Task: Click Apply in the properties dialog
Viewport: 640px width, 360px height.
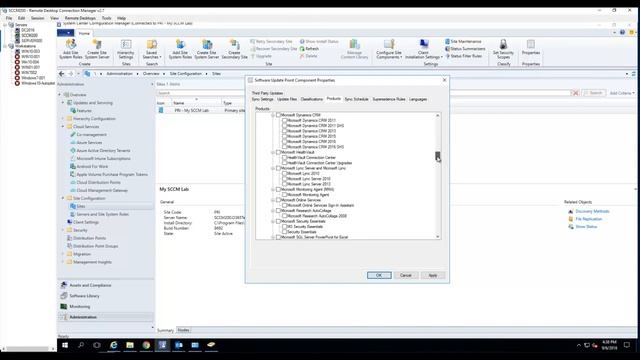Action: click(x=433, y=276)
